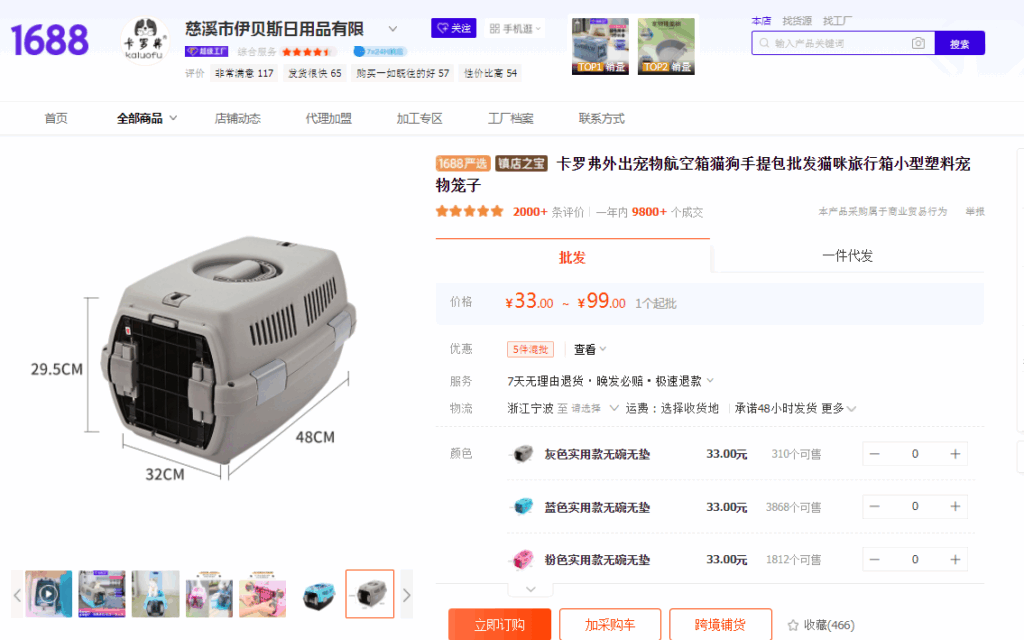Switch to the 一件代发 tab

pyautogui.click(x=847, y=256)
